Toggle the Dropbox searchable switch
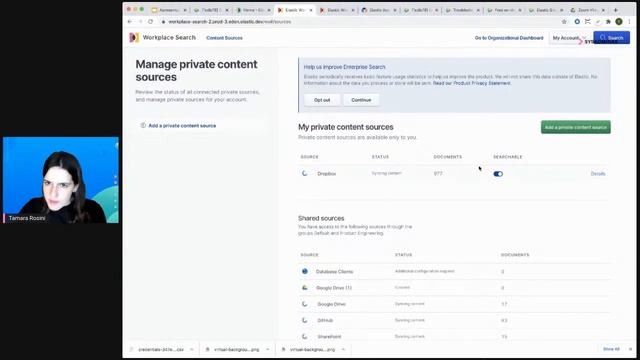Image resolution: width=640 pixels, height=360 pixels. pyautogui.click(x=498, y=174)
